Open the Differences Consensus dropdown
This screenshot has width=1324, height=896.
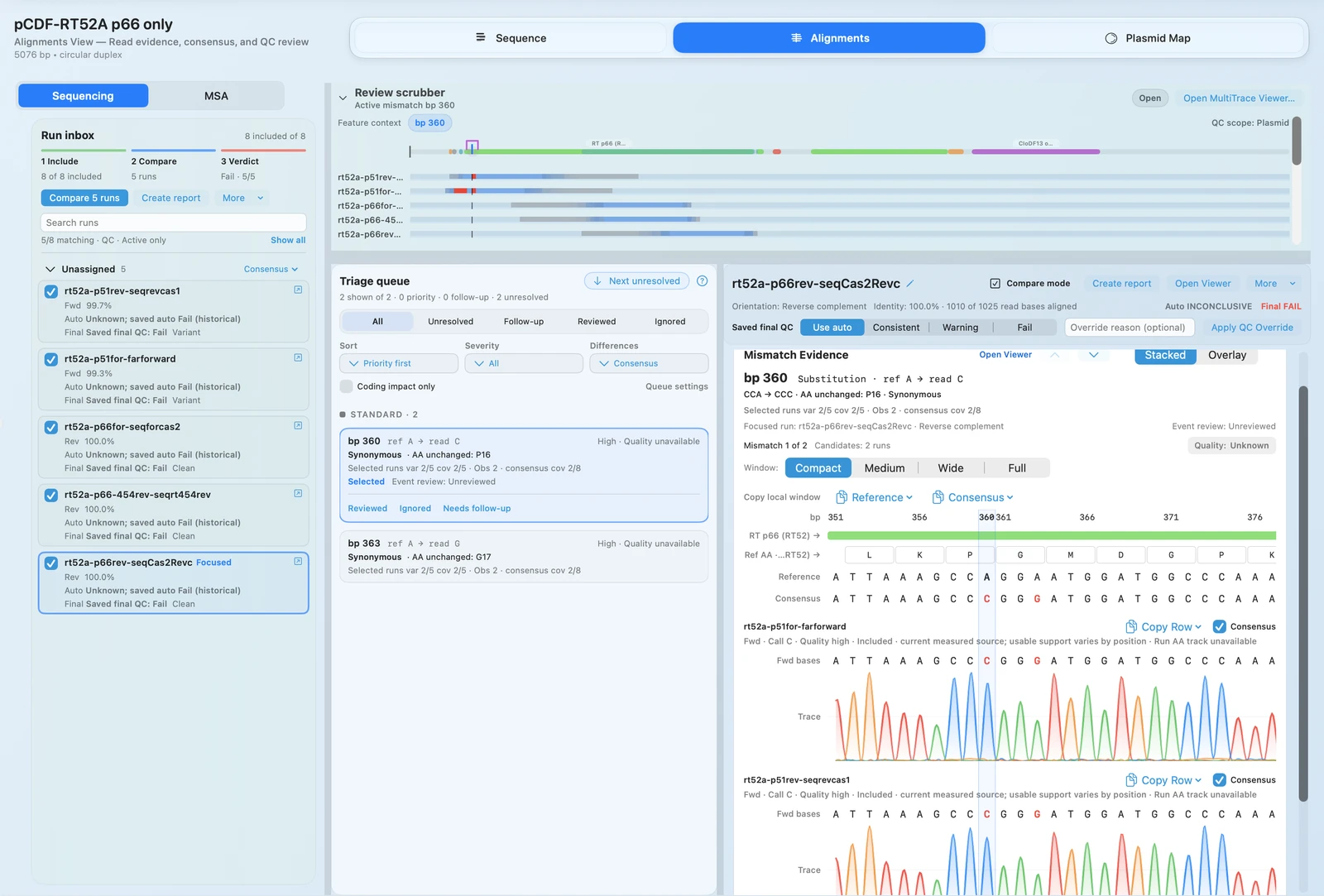(x=649, y=363)
